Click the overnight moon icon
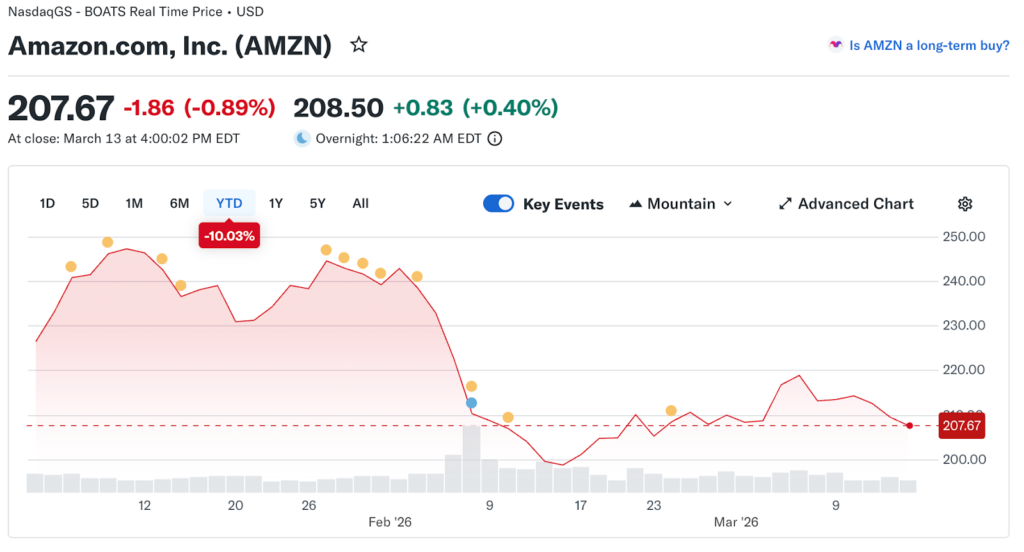The image size is (1024, 552). [x=302, y=139]
